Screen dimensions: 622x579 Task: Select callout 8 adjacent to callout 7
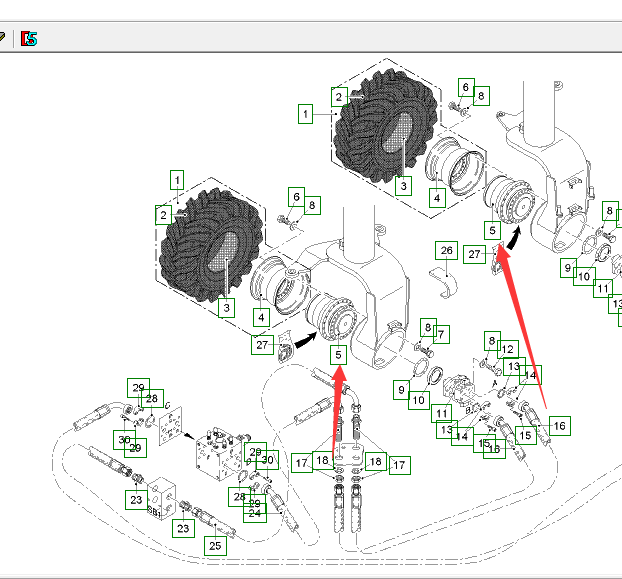428,328
